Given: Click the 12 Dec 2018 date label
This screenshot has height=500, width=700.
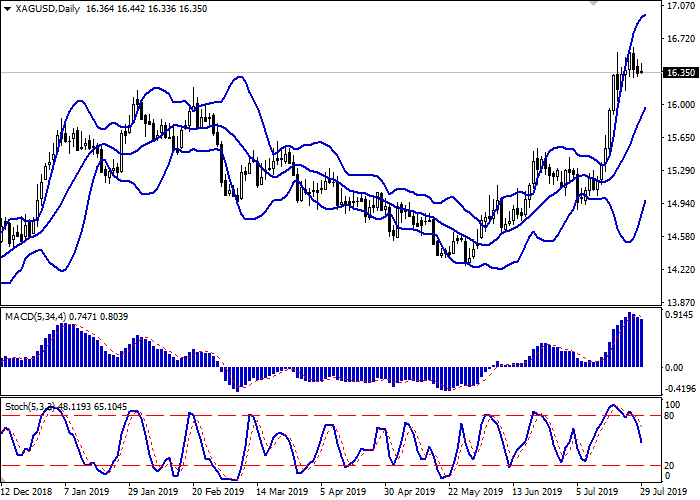Looking at the screenshot, I should pos(27,492).
